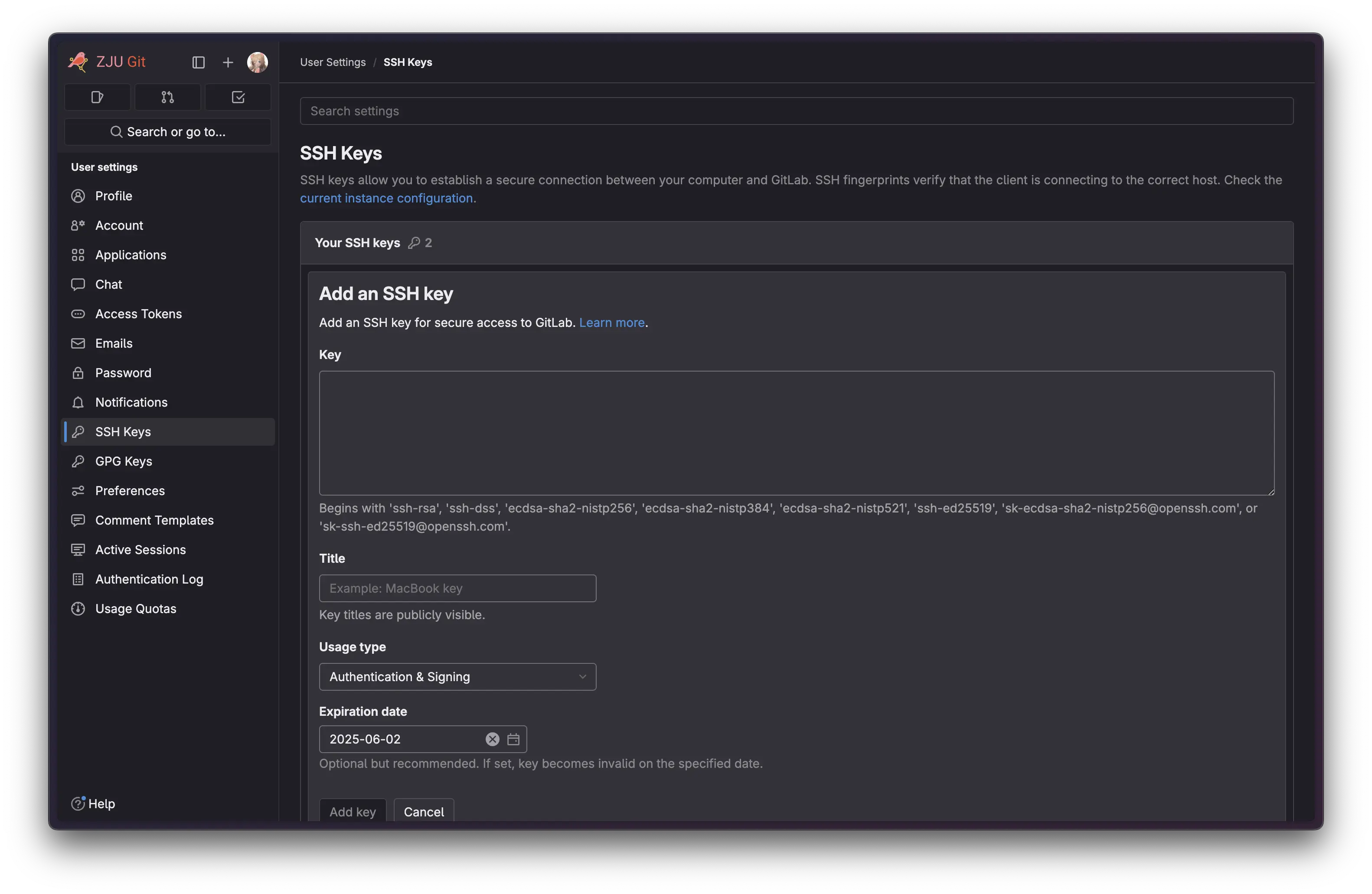Click the Help question-mark icon
This screenshot has height=894, width=1372.
pyautogui.click(x=77, y=803)
